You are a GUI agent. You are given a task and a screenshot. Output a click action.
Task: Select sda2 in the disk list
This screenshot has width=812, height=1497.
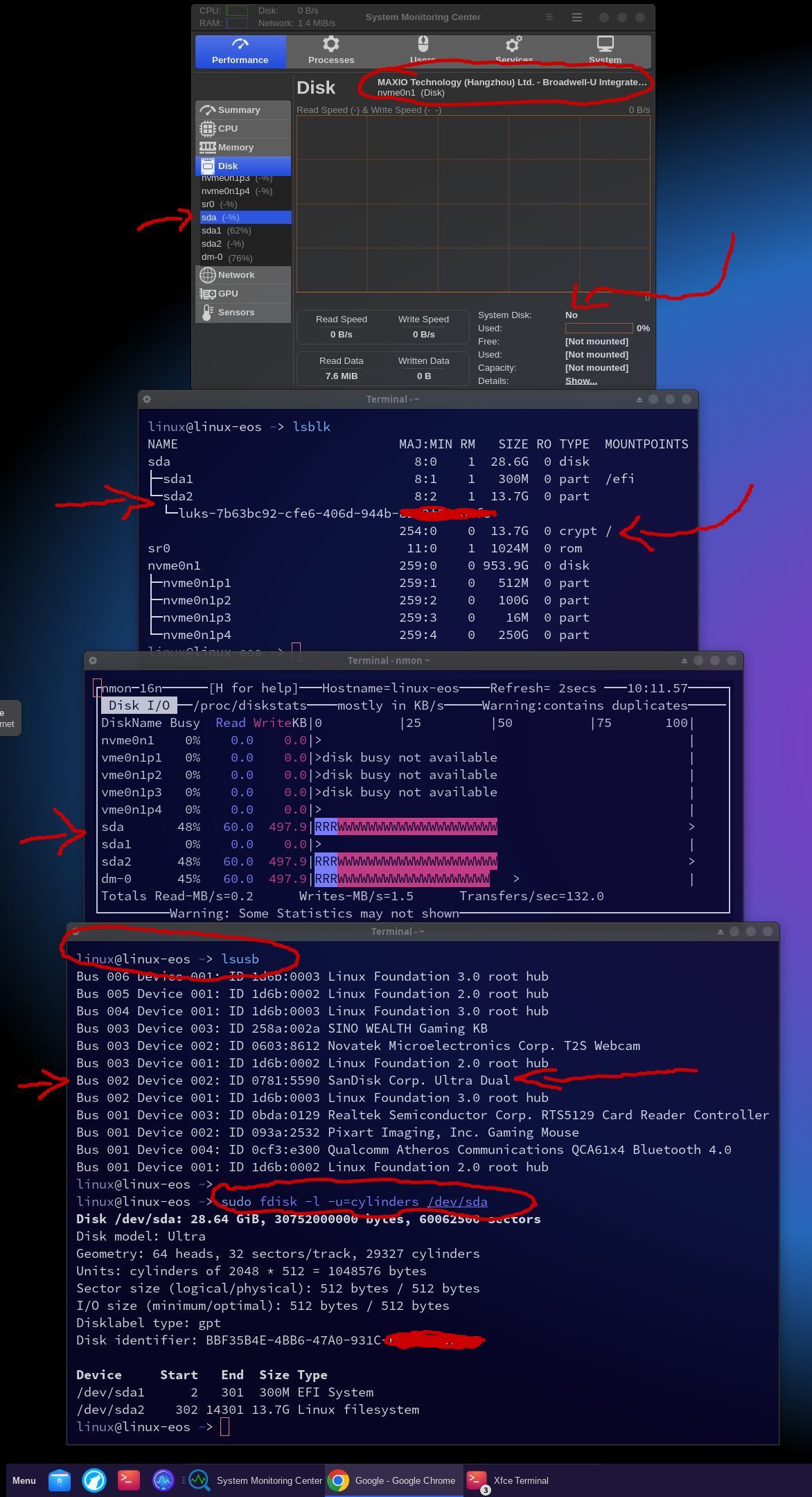[245, 244]
